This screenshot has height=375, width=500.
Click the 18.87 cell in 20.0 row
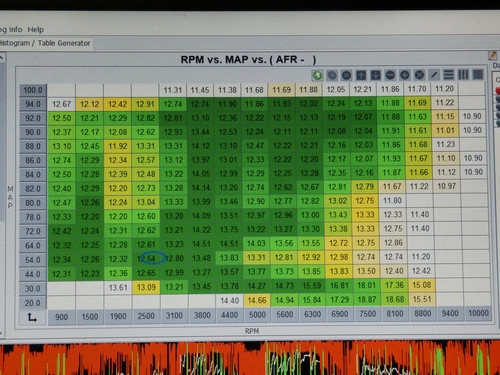click(367, 299)
